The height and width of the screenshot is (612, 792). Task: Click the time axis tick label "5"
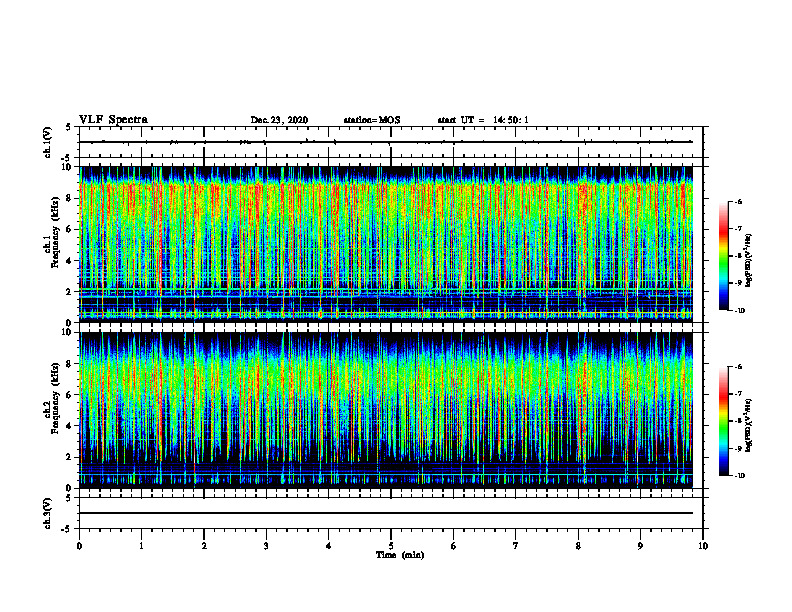[x=391, y=546]
